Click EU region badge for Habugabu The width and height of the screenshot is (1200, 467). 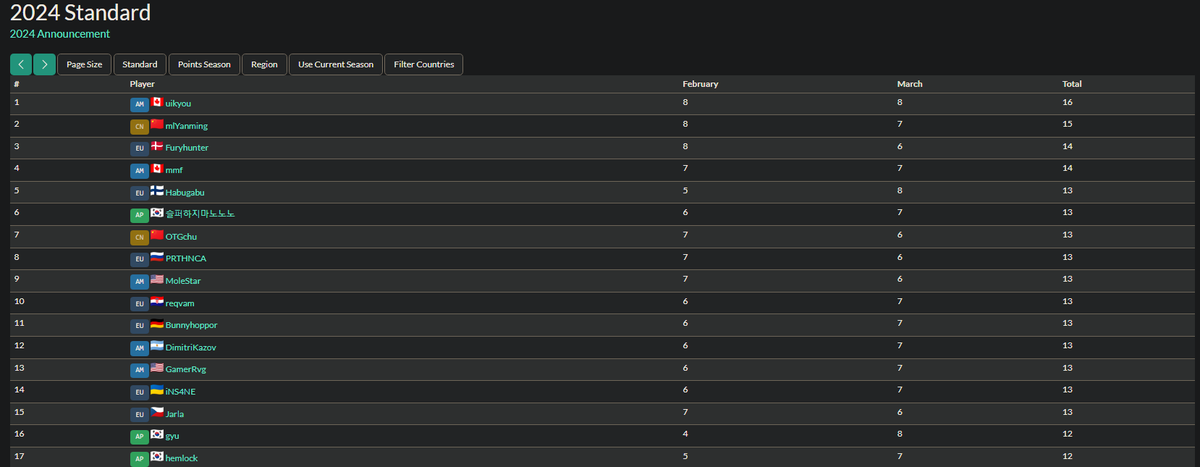coord(139,192)
